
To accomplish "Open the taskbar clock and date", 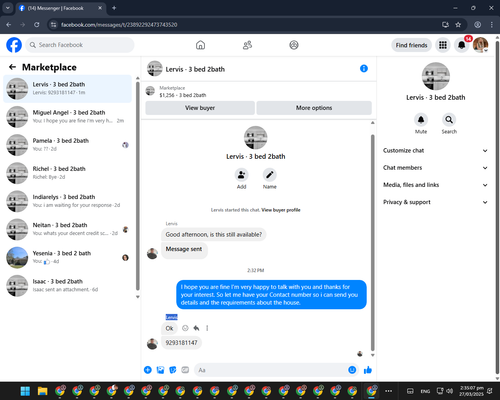I will tap(471, 391).
